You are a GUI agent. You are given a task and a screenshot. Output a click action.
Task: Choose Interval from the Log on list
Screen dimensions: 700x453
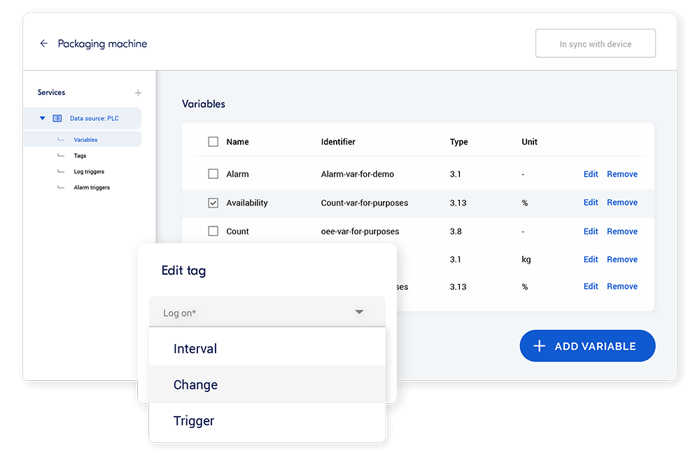[x=195, y=349]
